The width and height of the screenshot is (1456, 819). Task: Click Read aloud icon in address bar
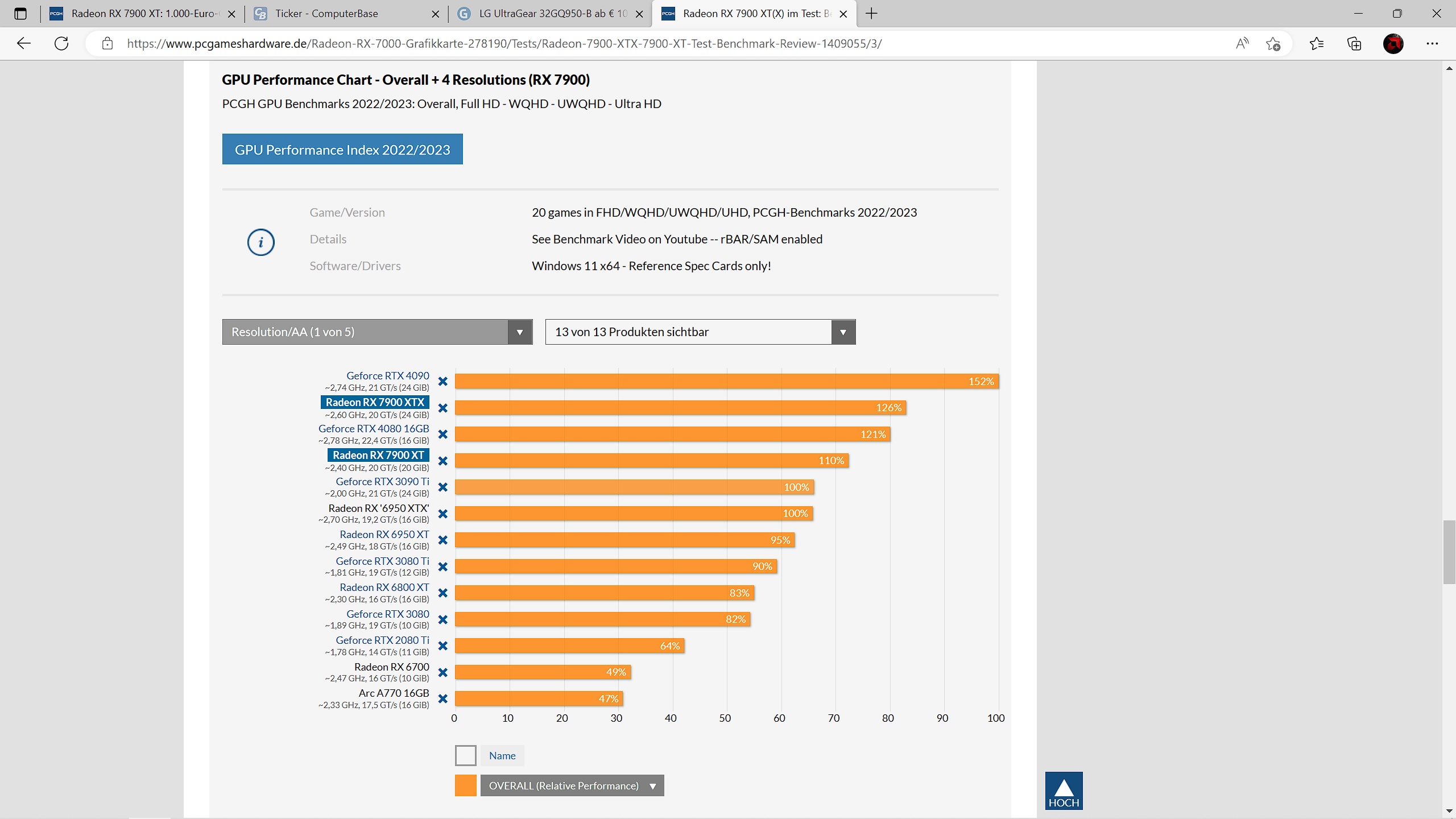[1242, 44]
